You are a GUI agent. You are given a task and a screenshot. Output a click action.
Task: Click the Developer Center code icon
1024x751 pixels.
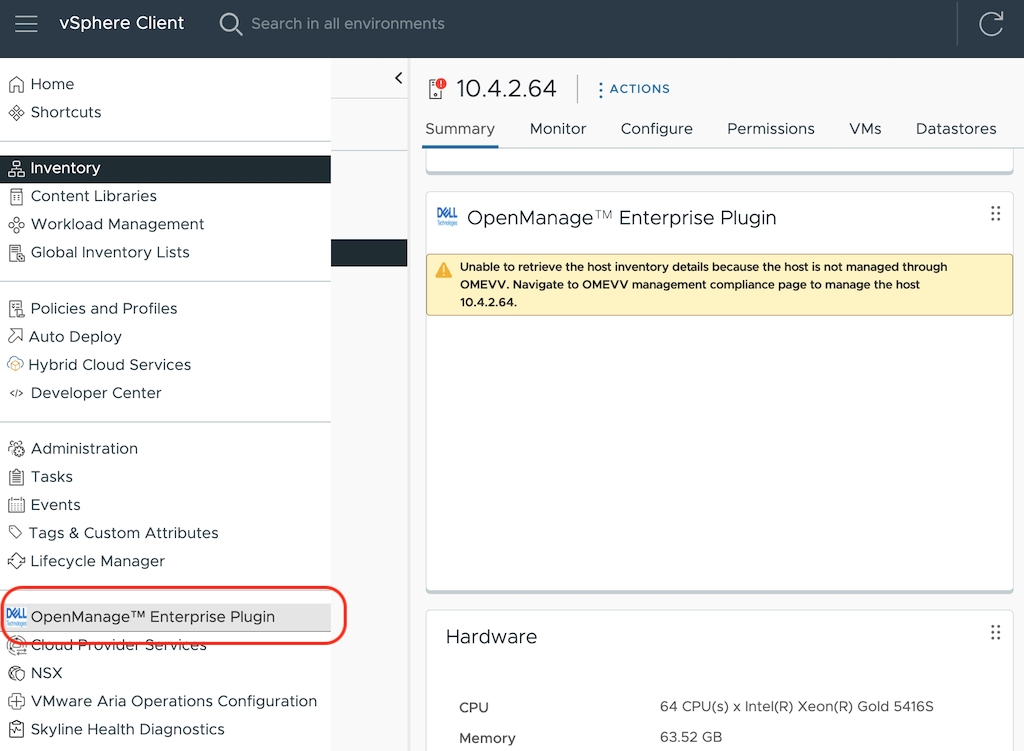coord(16,393)
